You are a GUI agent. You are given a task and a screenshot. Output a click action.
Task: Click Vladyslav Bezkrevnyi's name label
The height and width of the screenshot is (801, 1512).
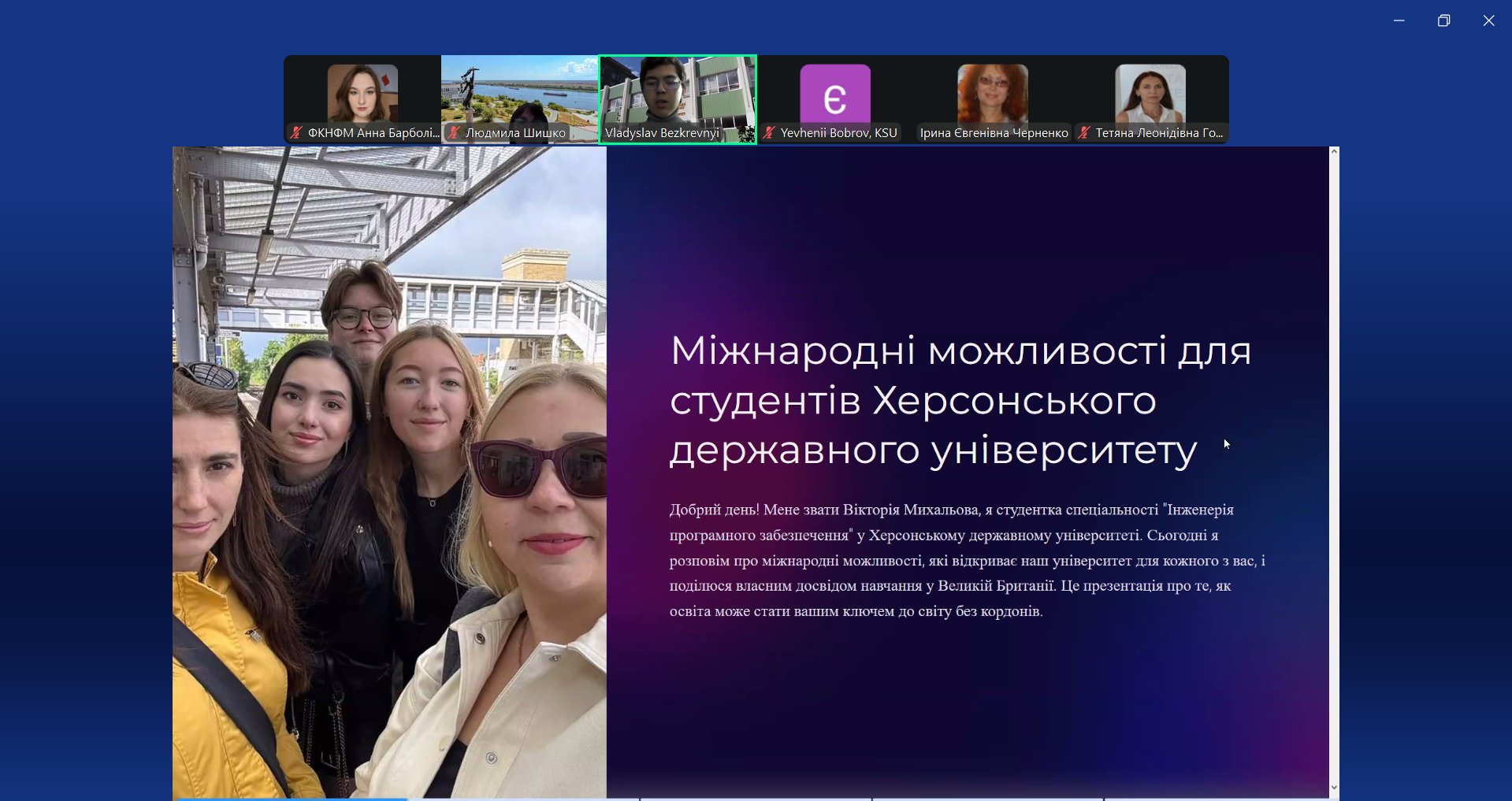coord(663,132)
